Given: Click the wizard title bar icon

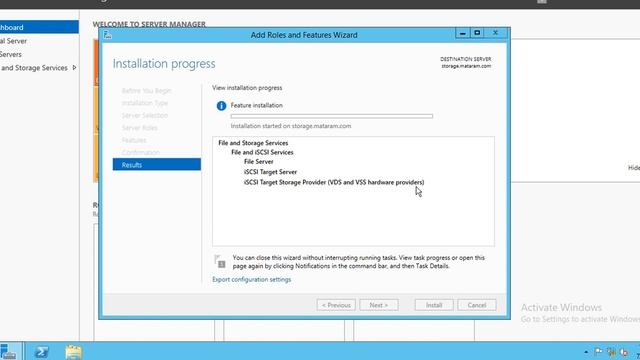Looking at the screenshot, I should (x=108, y=35).
